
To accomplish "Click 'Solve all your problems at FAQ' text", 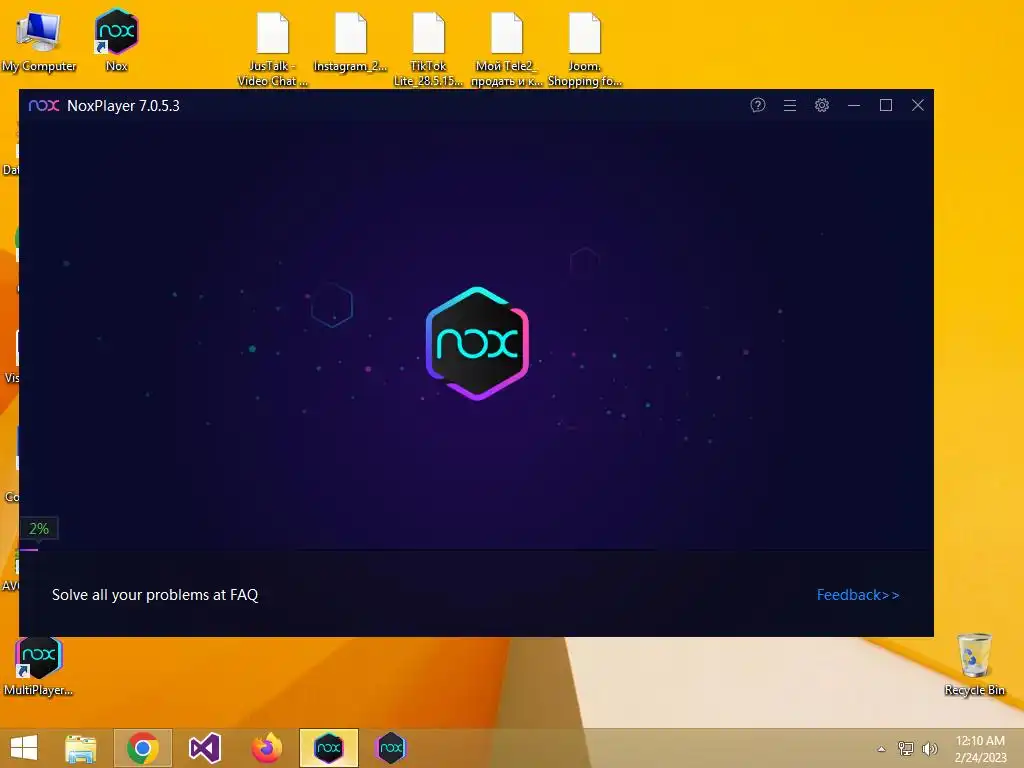I will [x=155, y=595].
